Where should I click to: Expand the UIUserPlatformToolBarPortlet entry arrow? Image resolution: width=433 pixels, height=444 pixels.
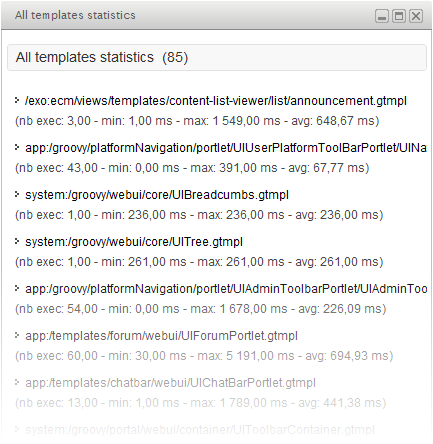coord(17,147)
